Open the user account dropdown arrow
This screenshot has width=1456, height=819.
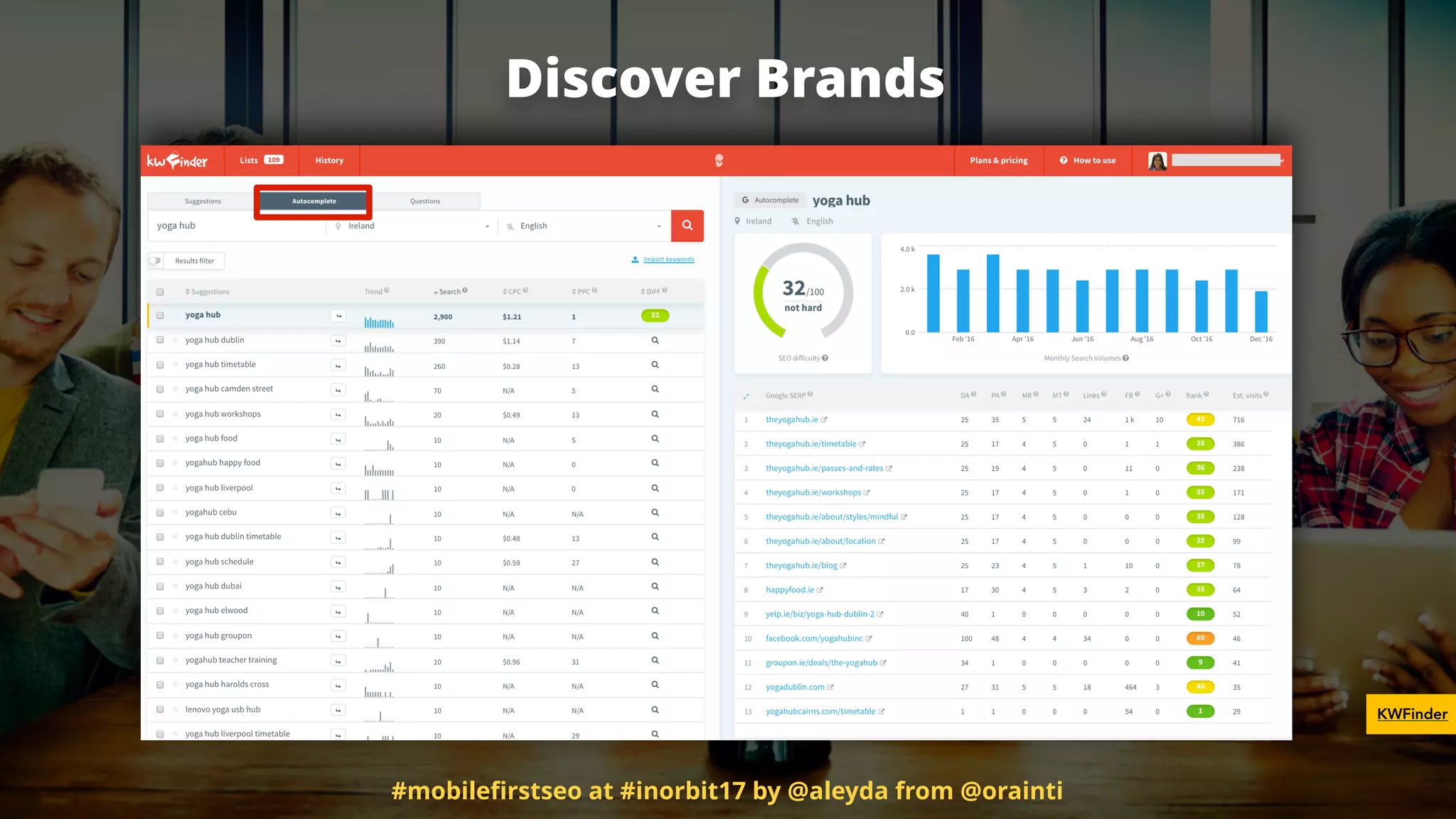click(x=1282, y=161)
